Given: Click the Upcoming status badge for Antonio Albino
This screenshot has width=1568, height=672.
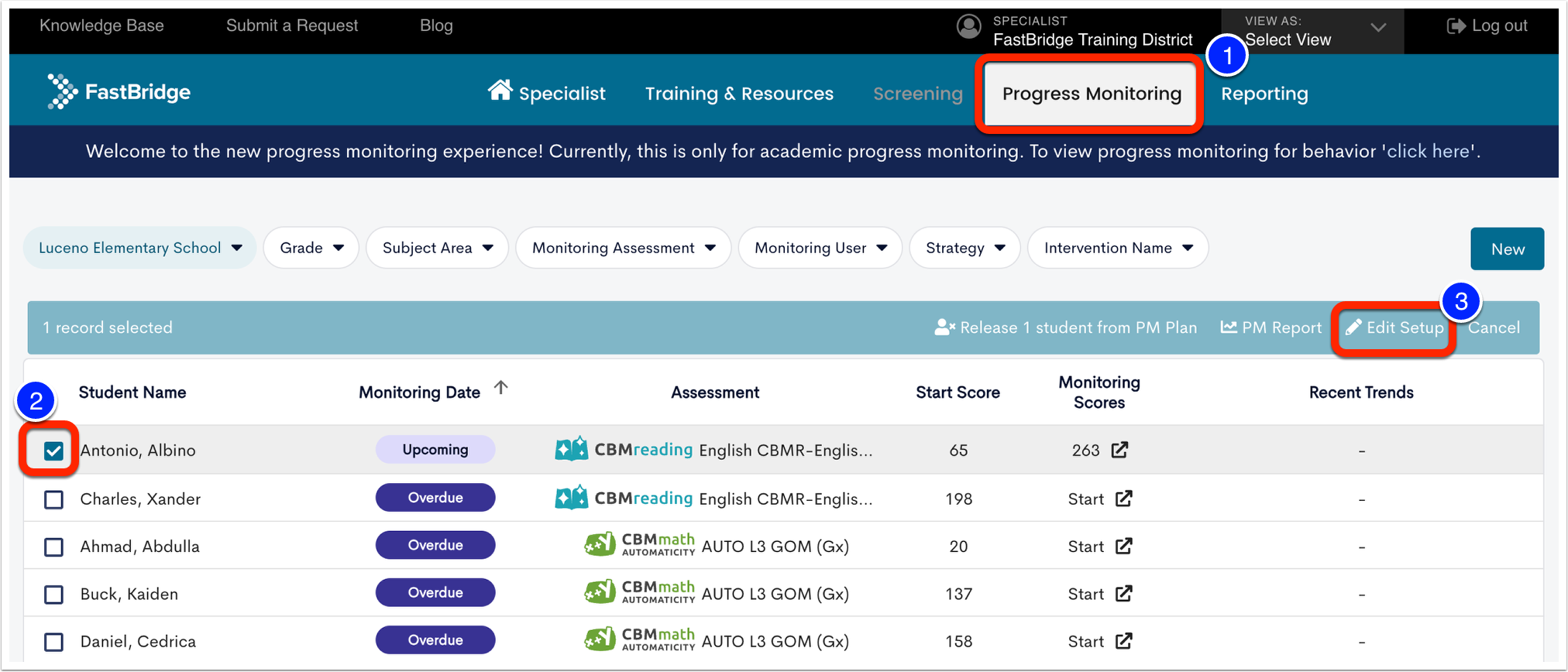Looking at the screenshot, I should pos(435,450).
